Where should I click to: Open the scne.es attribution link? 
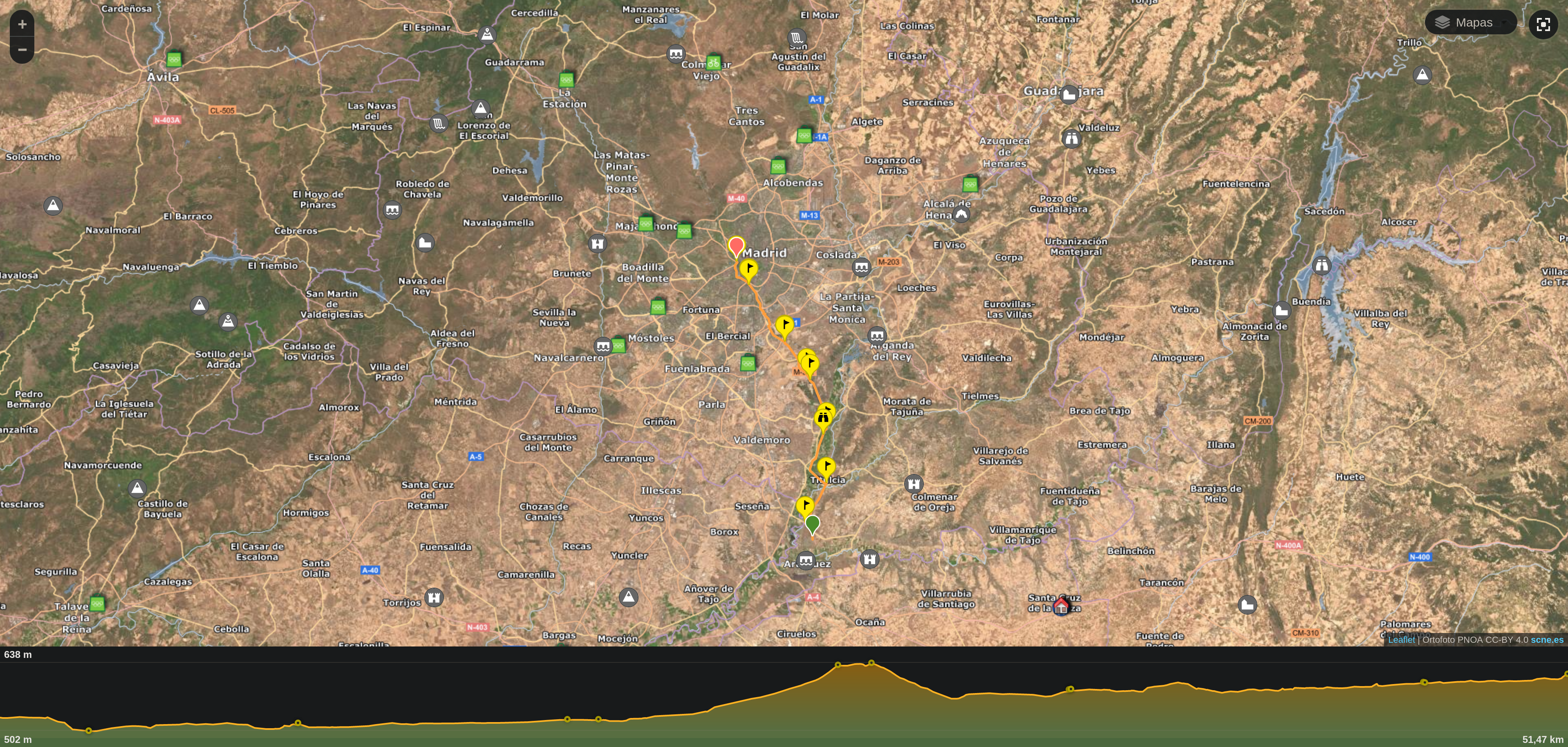click(x=1547, y=640)
